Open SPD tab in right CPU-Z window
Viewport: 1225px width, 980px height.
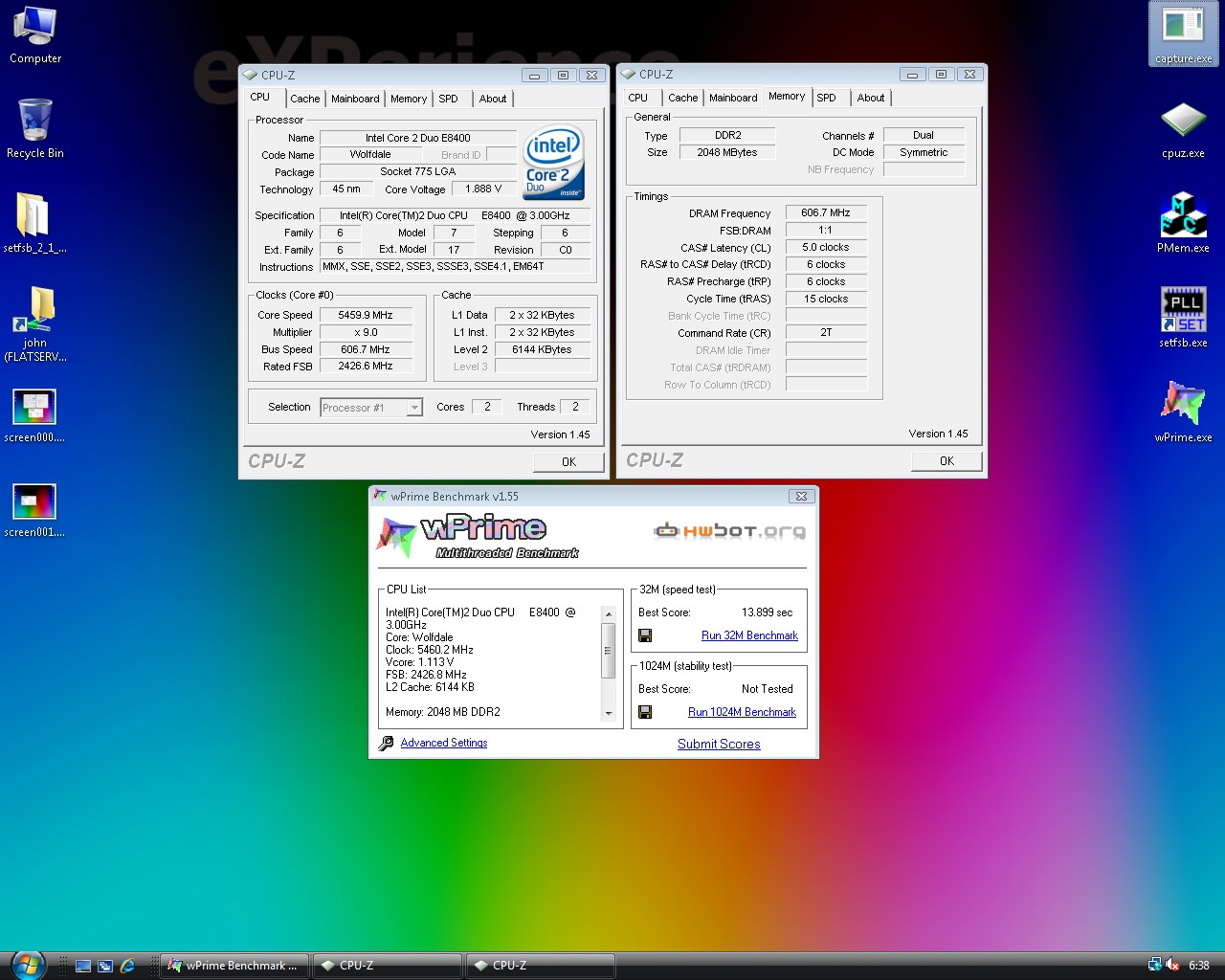[827, 98]
